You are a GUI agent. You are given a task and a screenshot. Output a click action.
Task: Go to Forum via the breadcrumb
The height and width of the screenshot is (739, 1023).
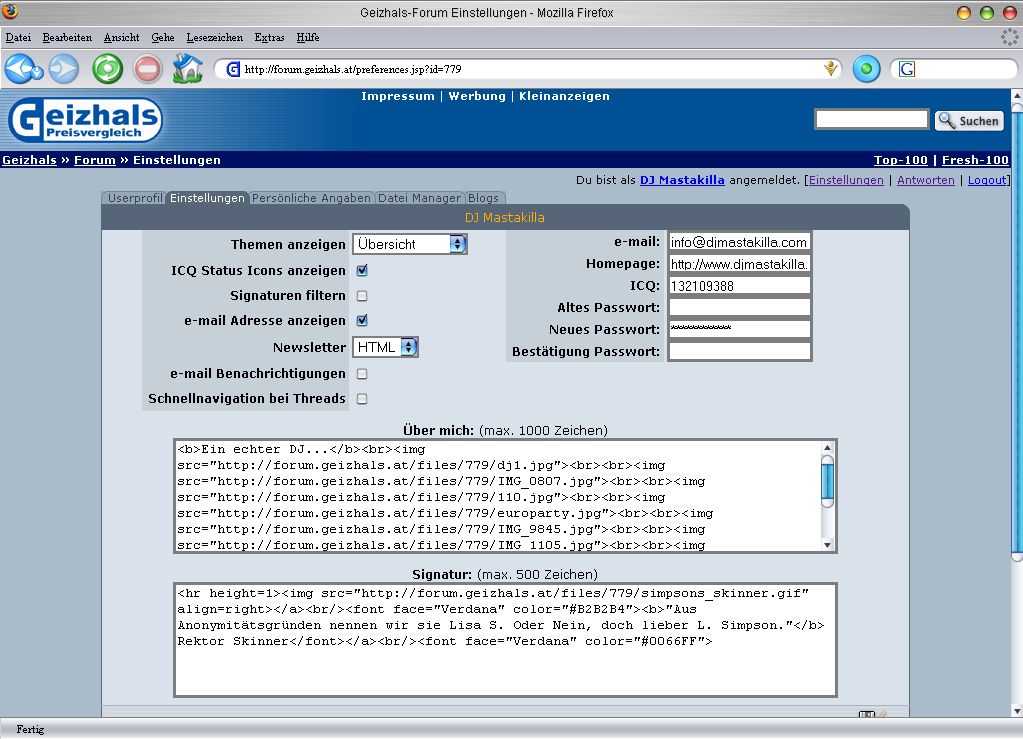[95, 160]
